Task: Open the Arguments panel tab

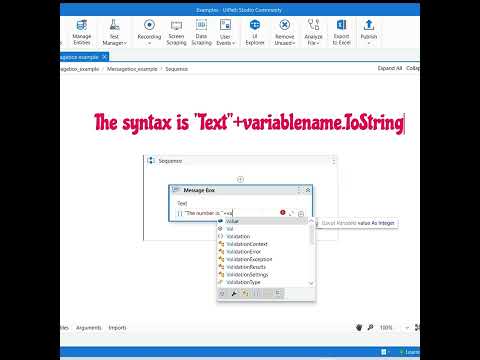Action: (88, 328)
